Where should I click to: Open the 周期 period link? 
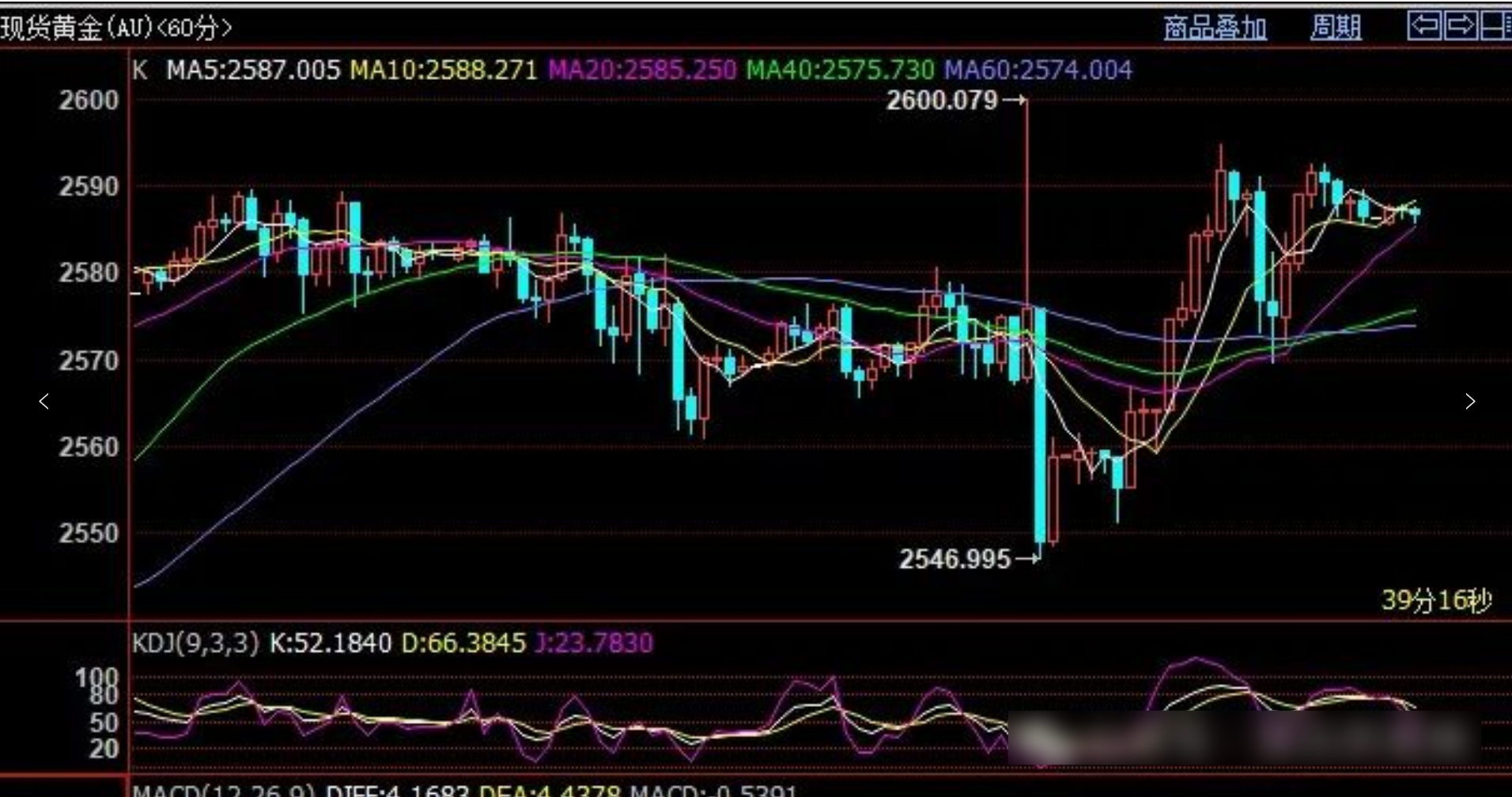pyautogui.click(x=1336, y=28)
